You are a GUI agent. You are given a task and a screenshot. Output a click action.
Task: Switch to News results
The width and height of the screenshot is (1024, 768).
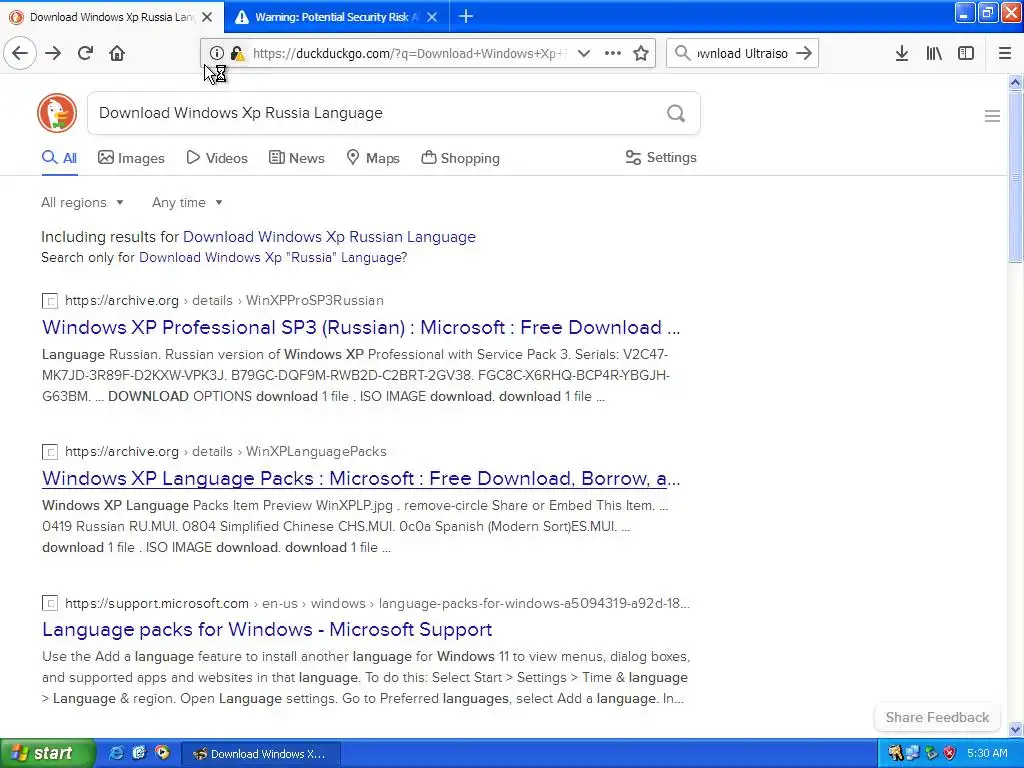point(296,158)
